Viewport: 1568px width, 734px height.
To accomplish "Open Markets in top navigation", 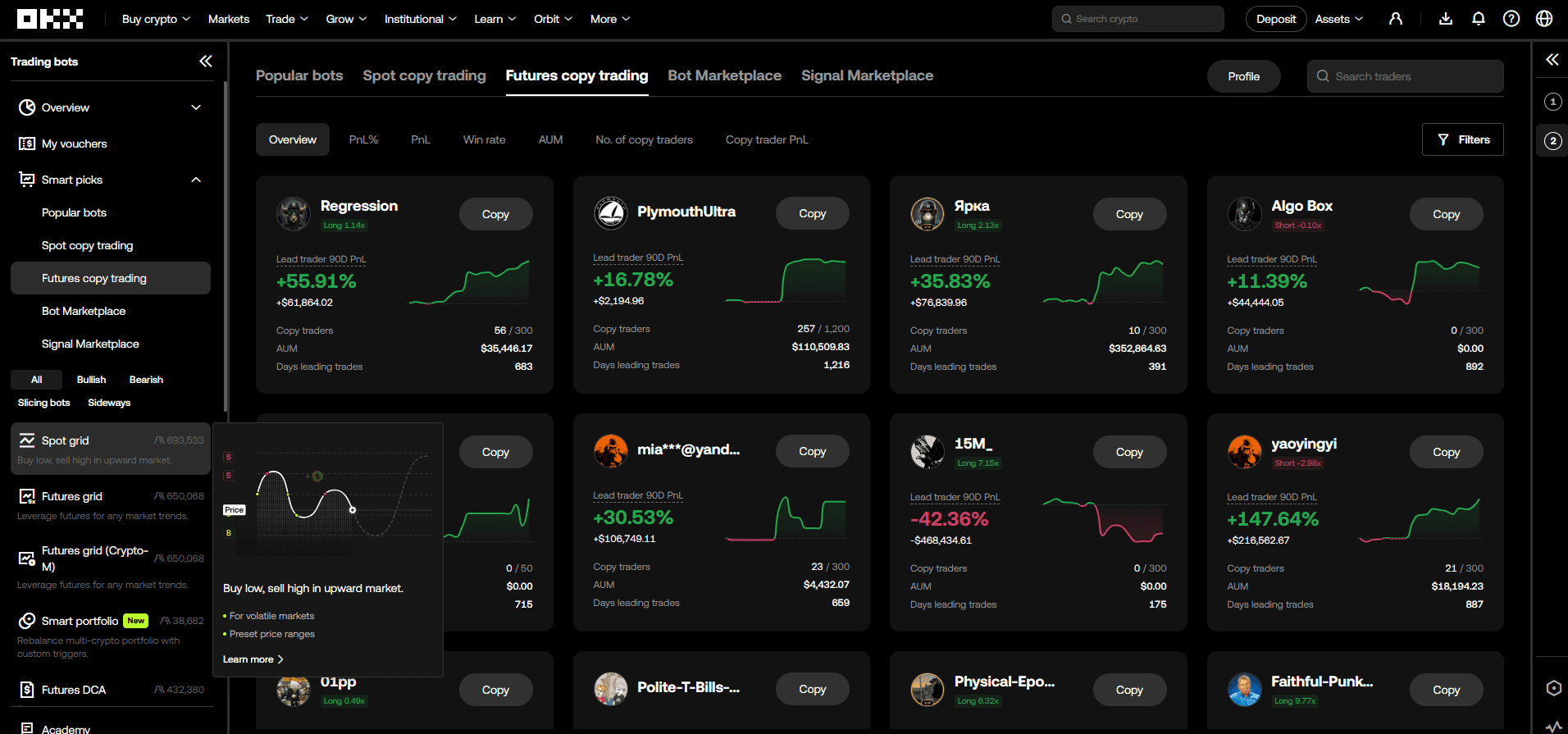I will tap(229, 19).
